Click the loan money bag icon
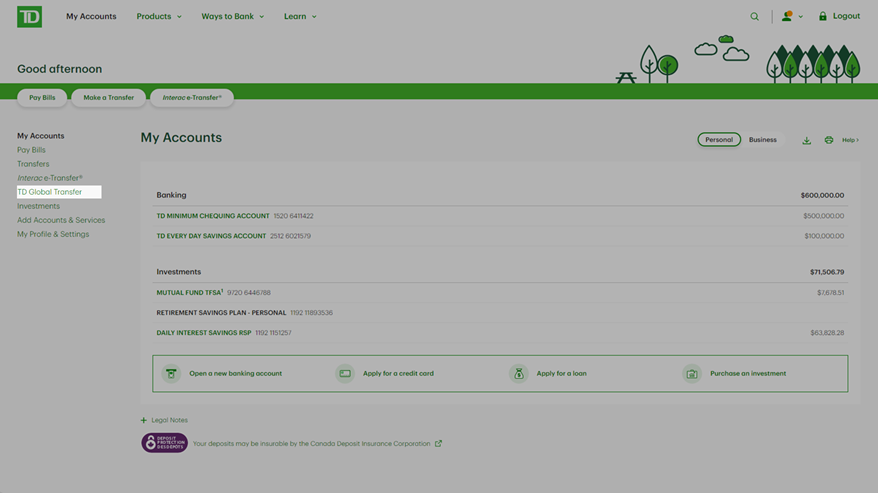This screenshot has width=878, height=493. tap(519, 374)
